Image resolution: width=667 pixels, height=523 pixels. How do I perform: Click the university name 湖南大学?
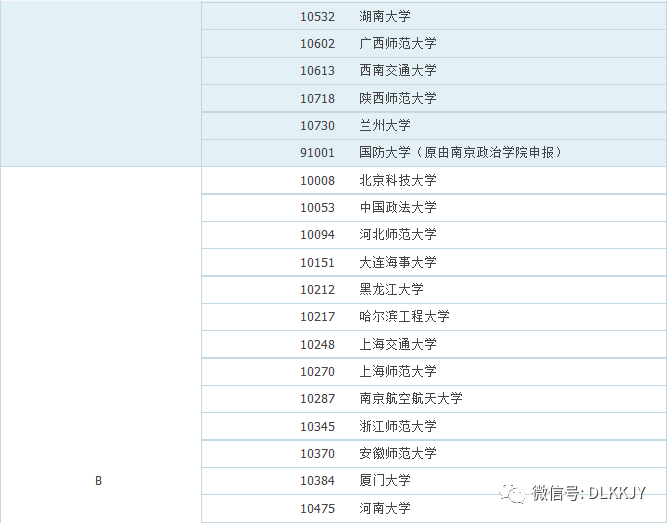tap(385, 16)
